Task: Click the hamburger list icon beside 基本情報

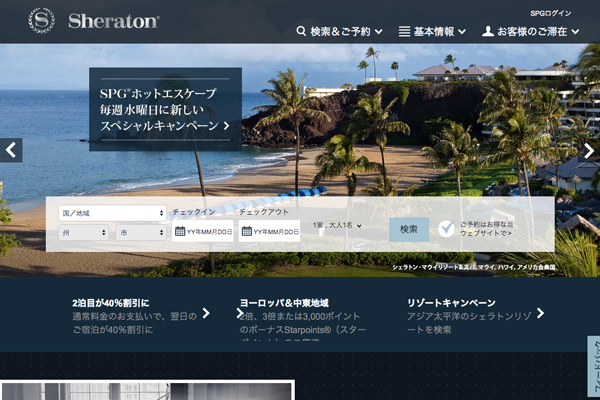Action: 404,31
